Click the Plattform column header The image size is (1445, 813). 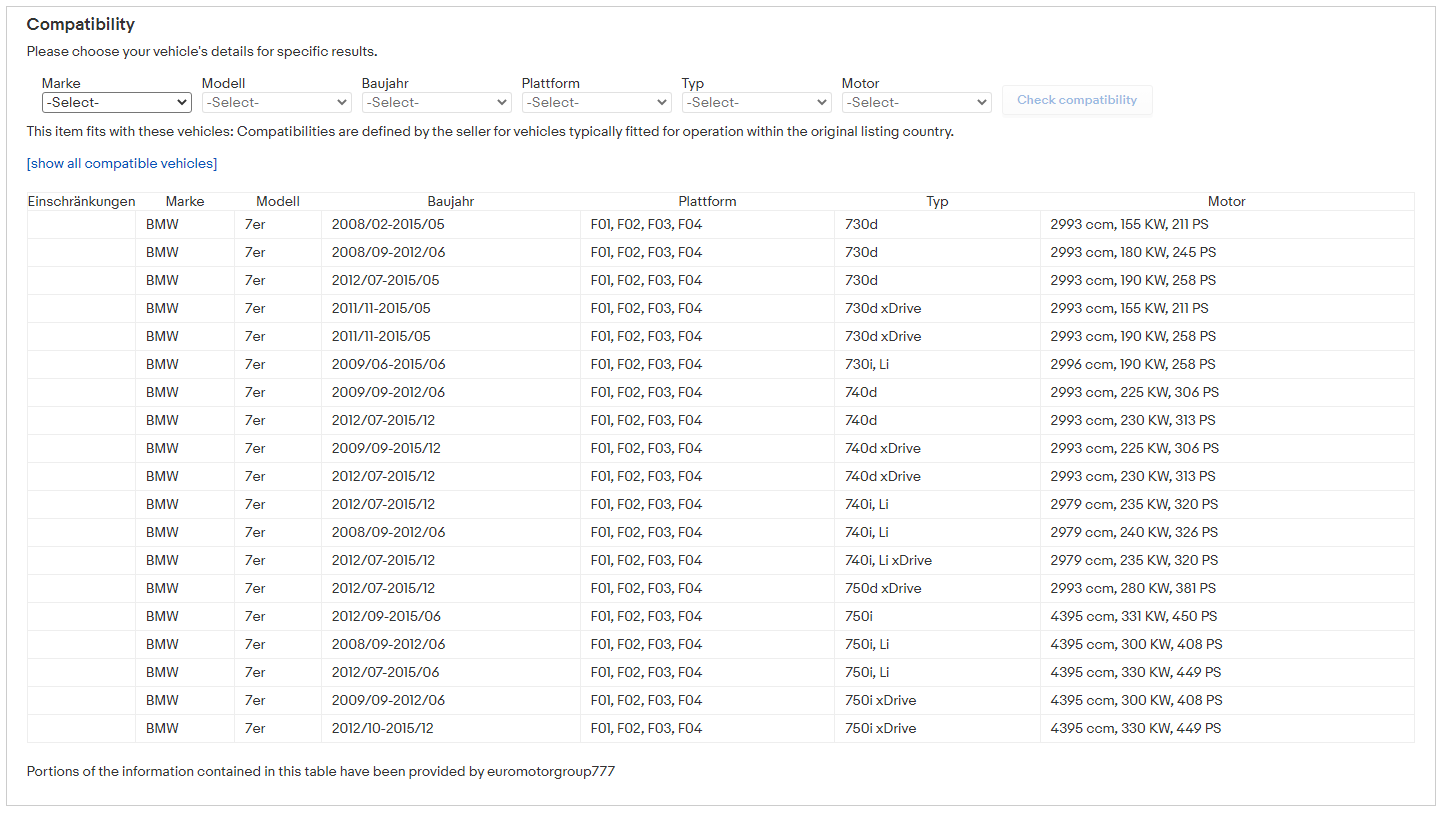(x=707, y=201)
